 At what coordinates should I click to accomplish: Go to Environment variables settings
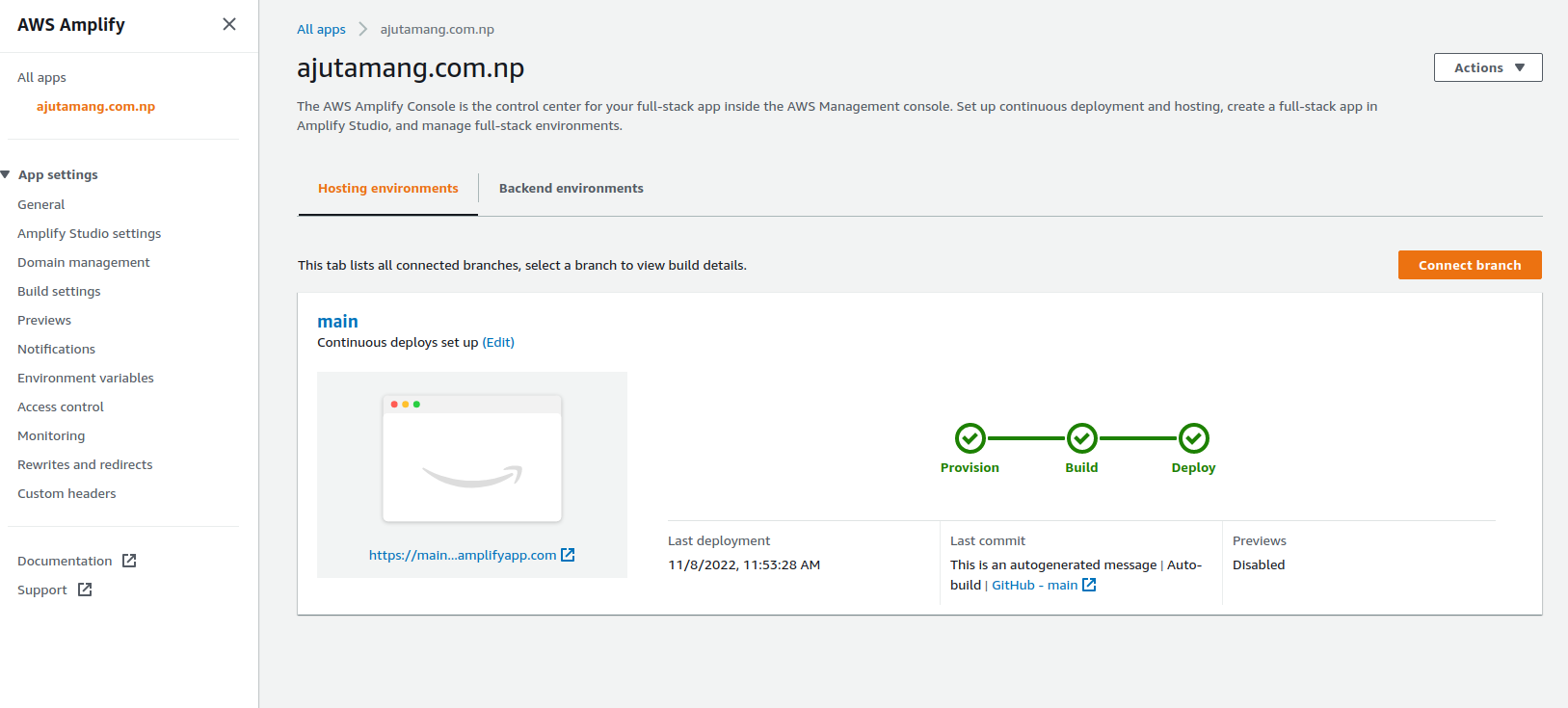point(86,378)
